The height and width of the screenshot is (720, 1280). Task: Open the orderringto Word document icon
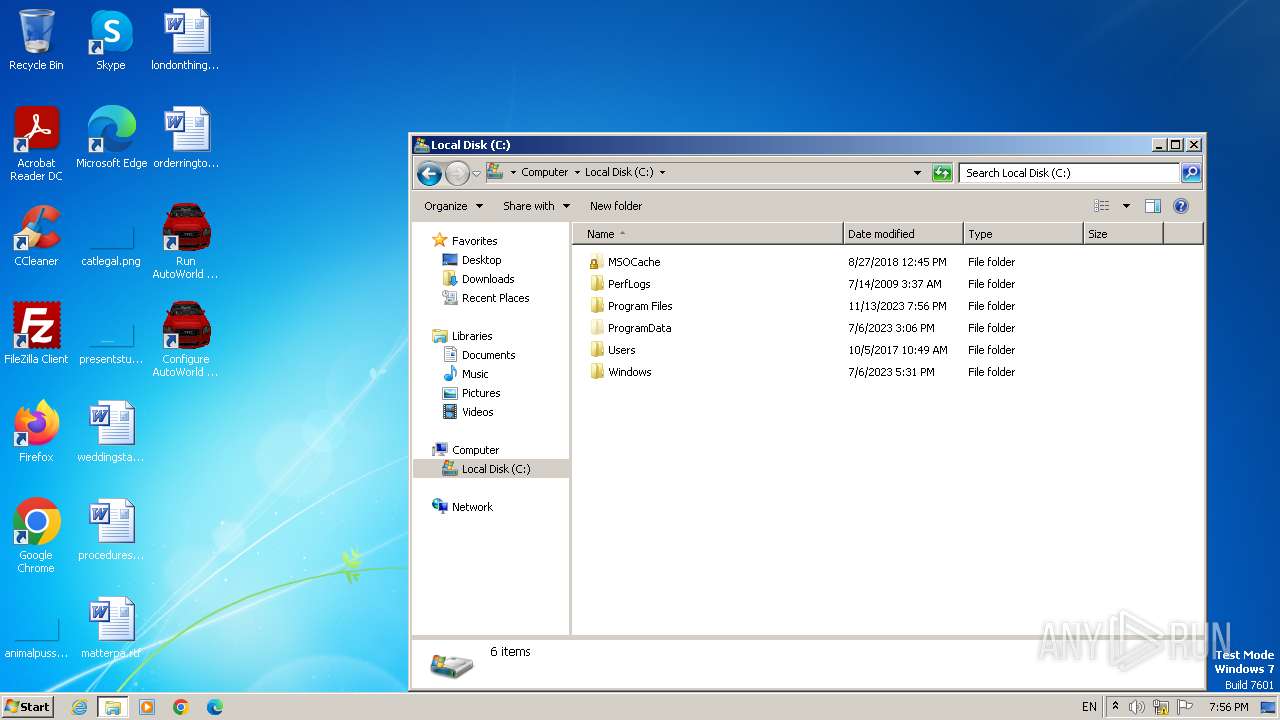click(185, 137)
